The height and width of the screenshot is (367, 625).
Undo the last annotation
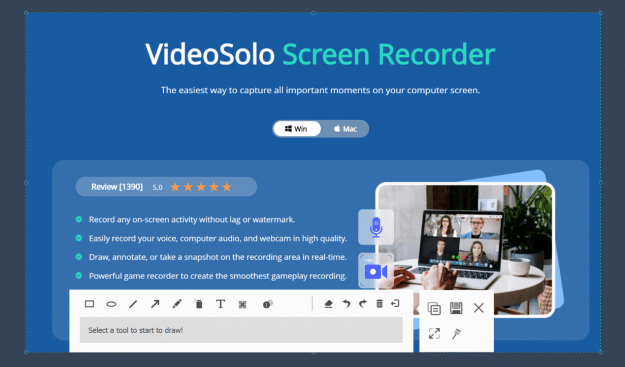[346, 304]
